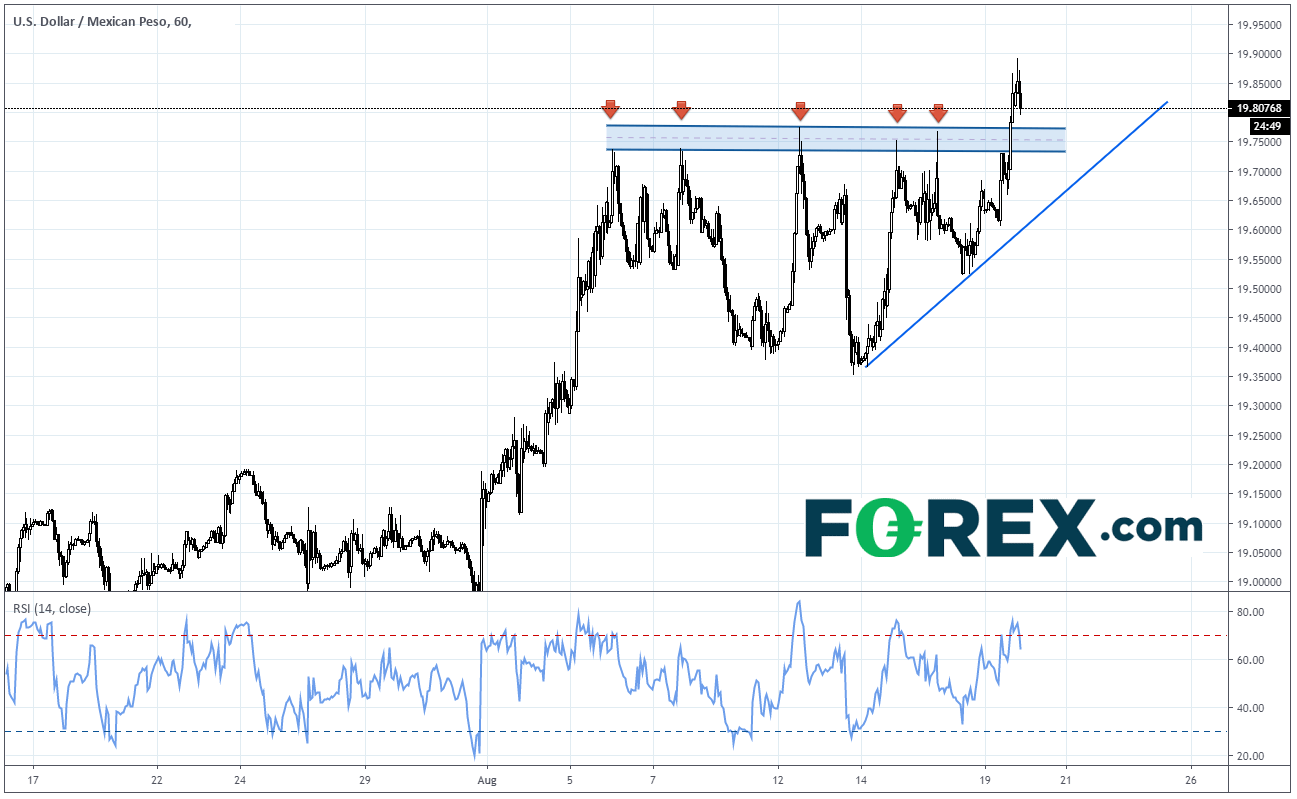Click the date label 5 on time axis
The width and height of the screenshot is (1297, 799).
[x=569, y=779]
